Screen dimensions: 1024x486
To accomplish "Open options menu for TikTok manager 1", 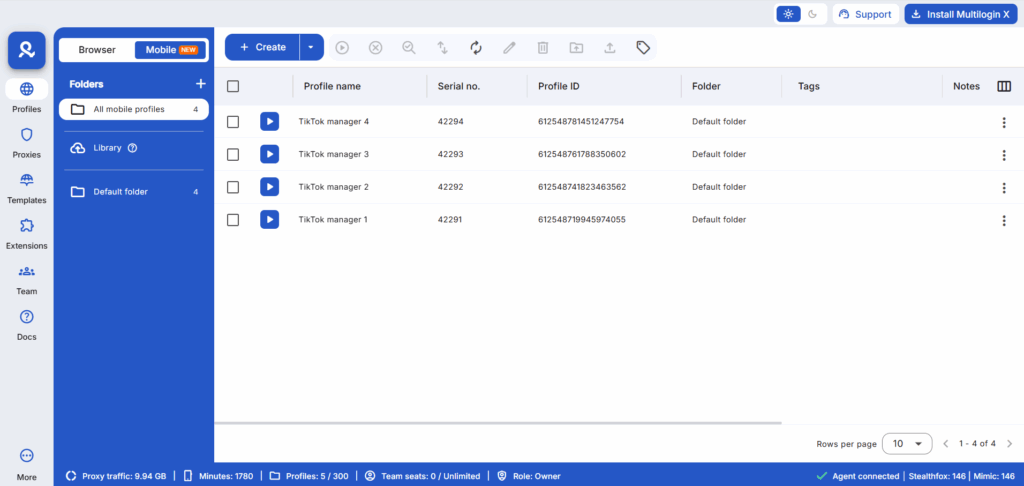I will point(1004,220).
